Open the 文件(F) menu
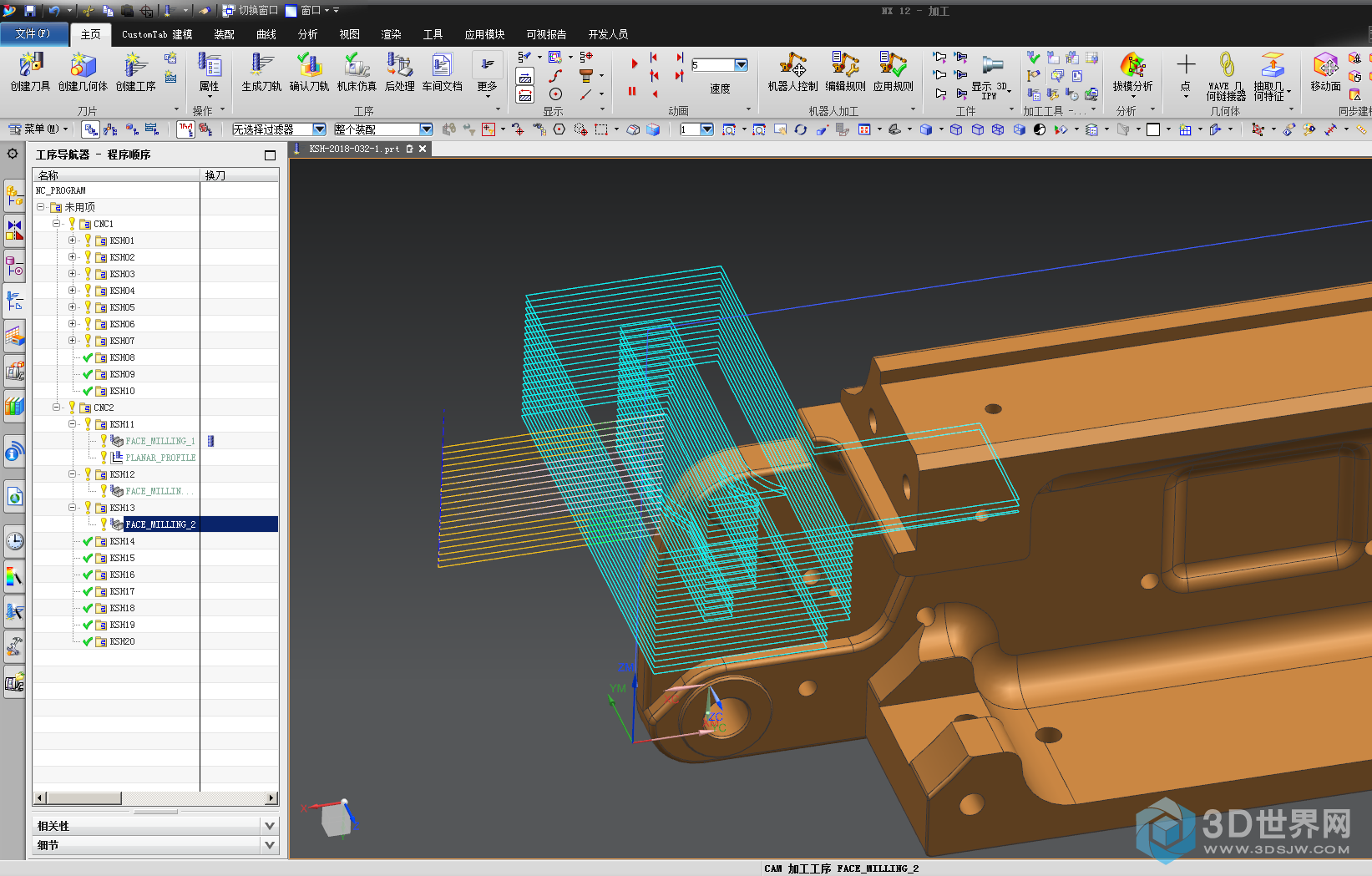 point(33,33)
